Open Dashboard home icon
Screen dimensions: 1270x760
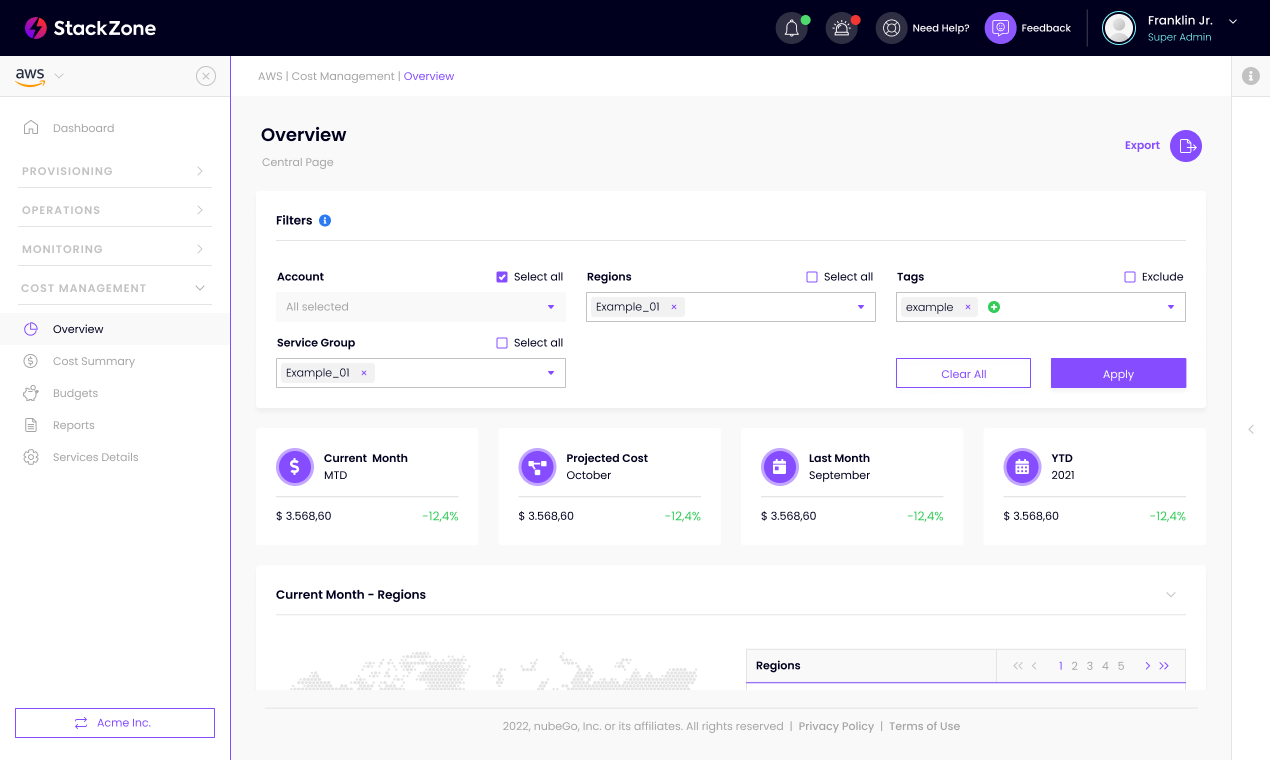(x=31, y=128)
